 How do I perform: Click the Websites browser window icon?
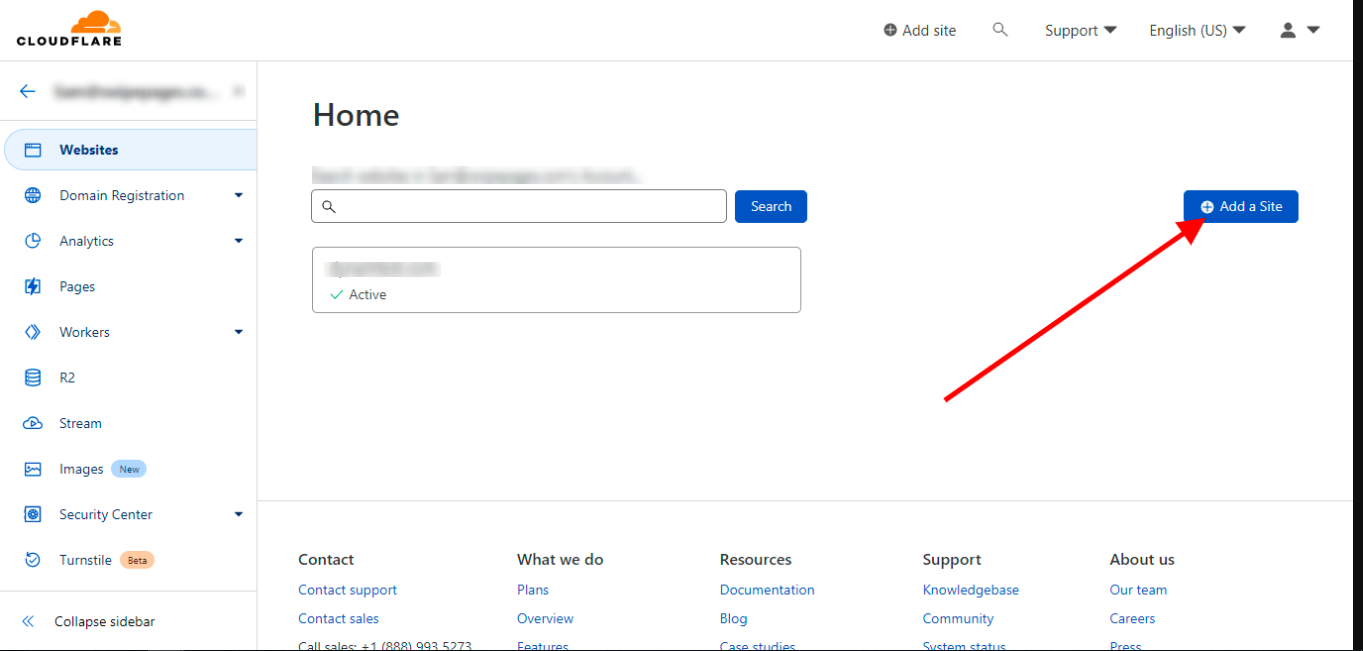click(x=33, y=150)
